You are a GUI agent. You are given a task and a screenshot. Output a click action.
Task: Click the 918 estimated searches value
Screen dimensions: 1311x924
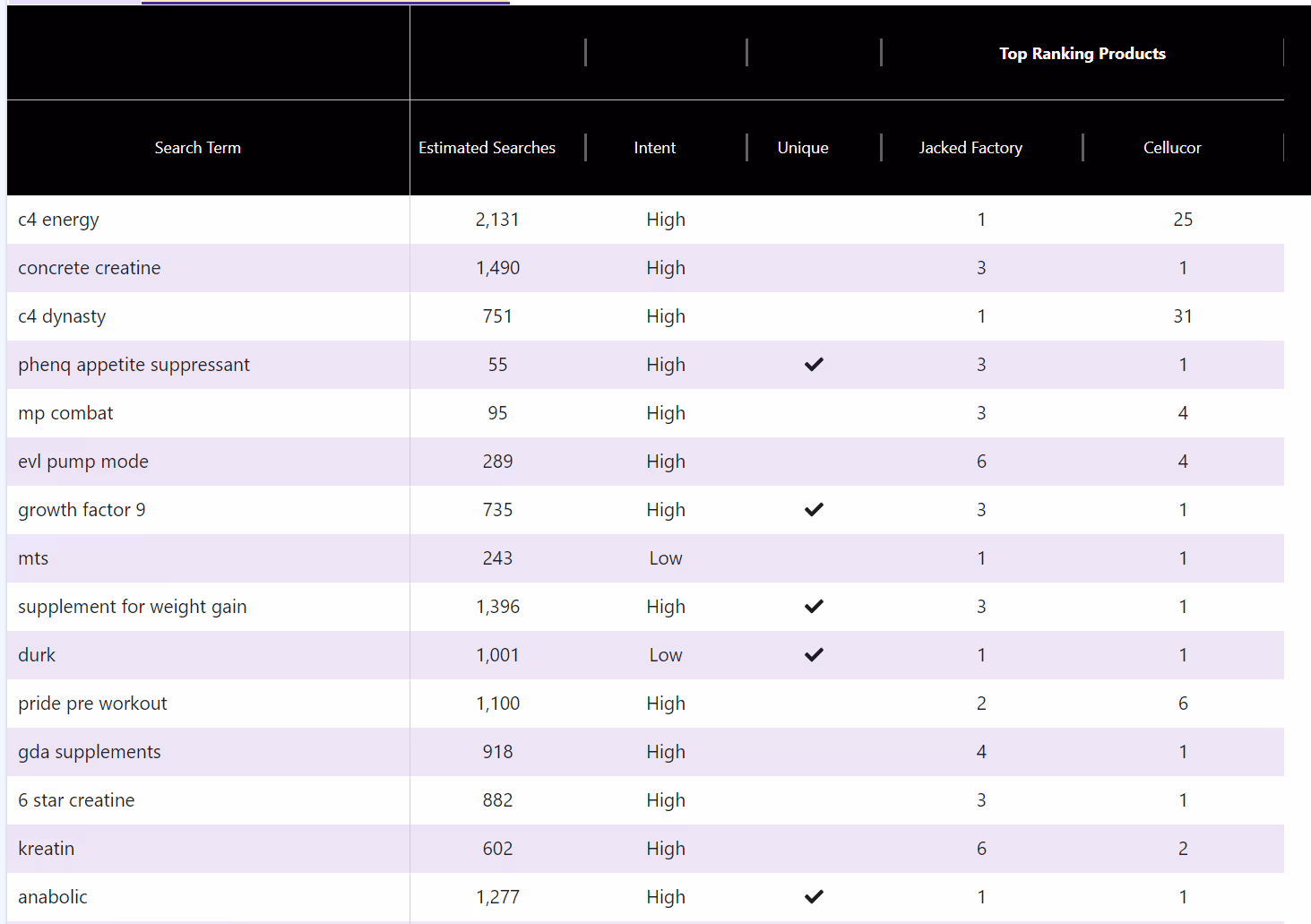497,752
